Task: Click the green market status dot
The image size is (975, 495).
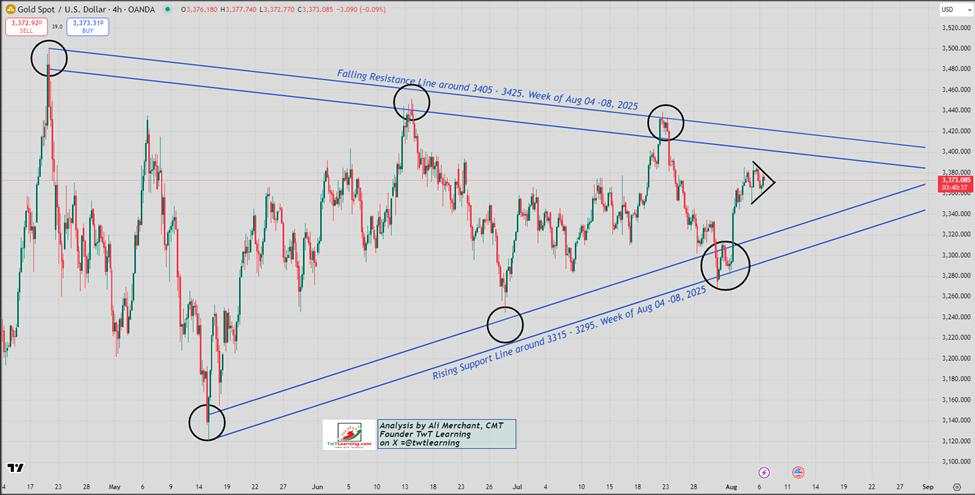Action: click(x=169, y=10)
